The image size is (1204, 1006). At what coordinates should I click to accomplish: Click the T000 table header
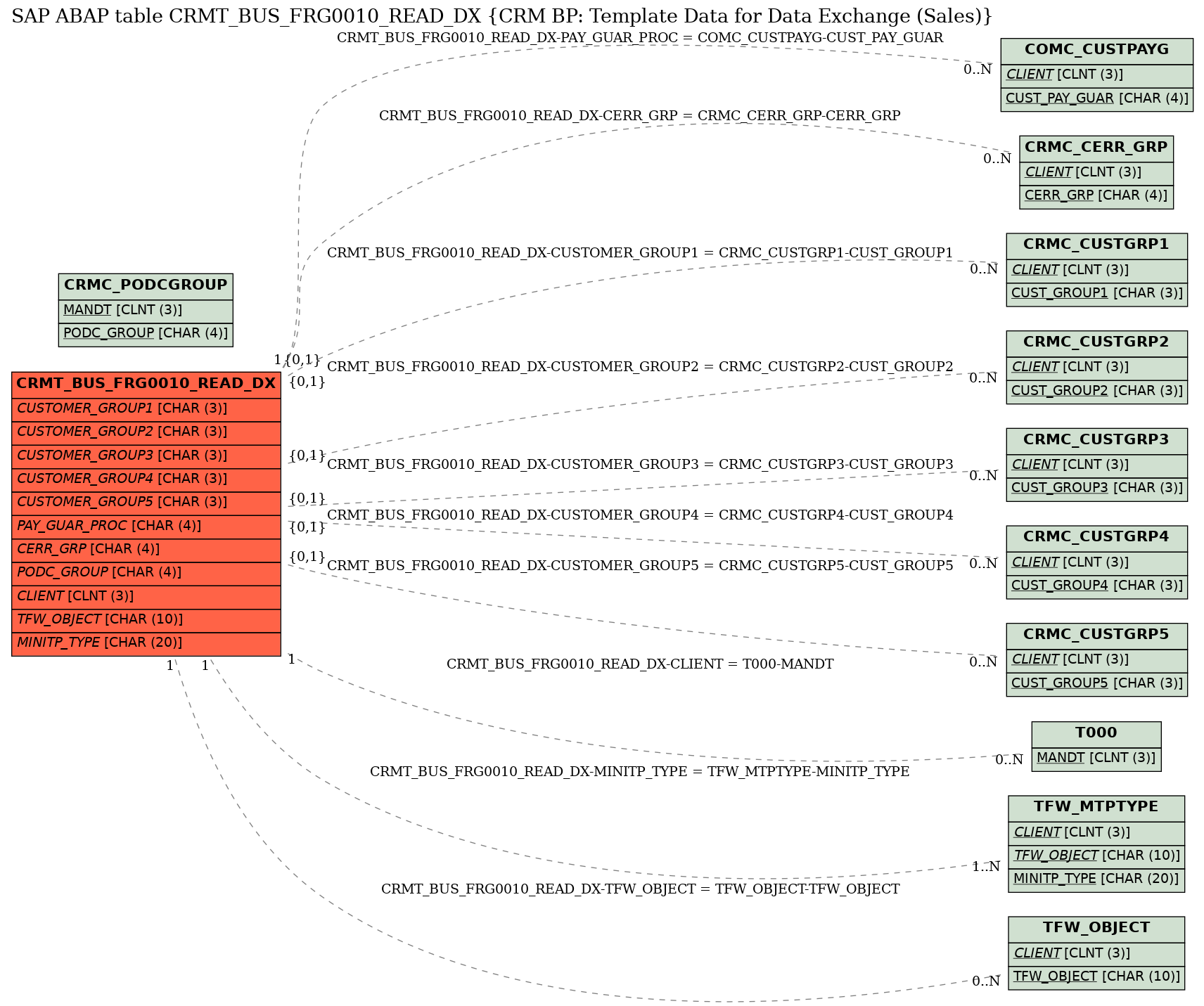coord(1096,733)
